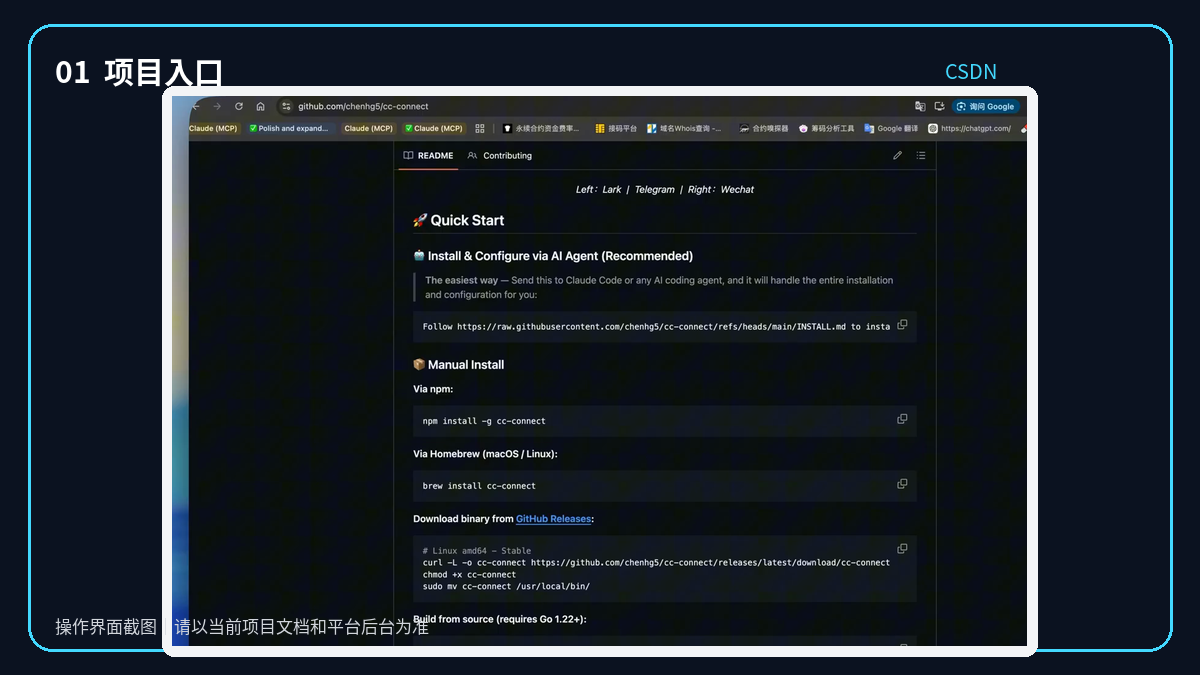The image size is (1200, 675).
Task: Click the Quick Start heading
Action: [x=459, y=220]
